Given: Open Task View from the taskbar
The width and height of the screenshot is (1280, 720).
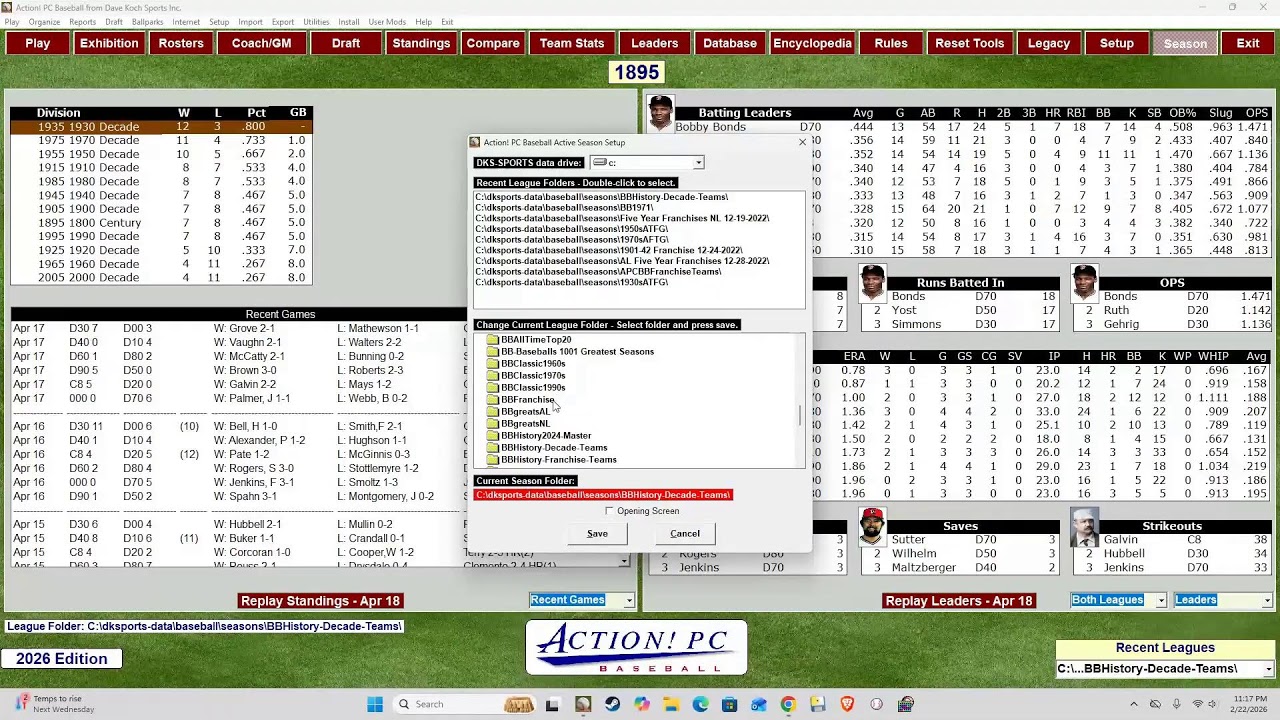Looking at the screenshot, I should pos(552,704).
